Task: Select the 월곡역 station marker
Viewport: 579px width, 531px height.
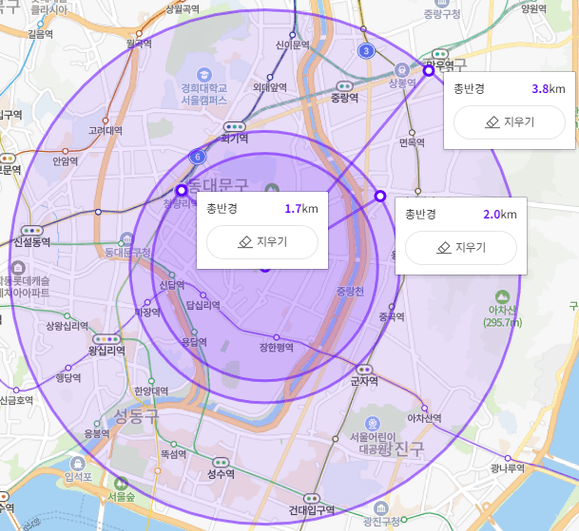Action: pos(139,34)
